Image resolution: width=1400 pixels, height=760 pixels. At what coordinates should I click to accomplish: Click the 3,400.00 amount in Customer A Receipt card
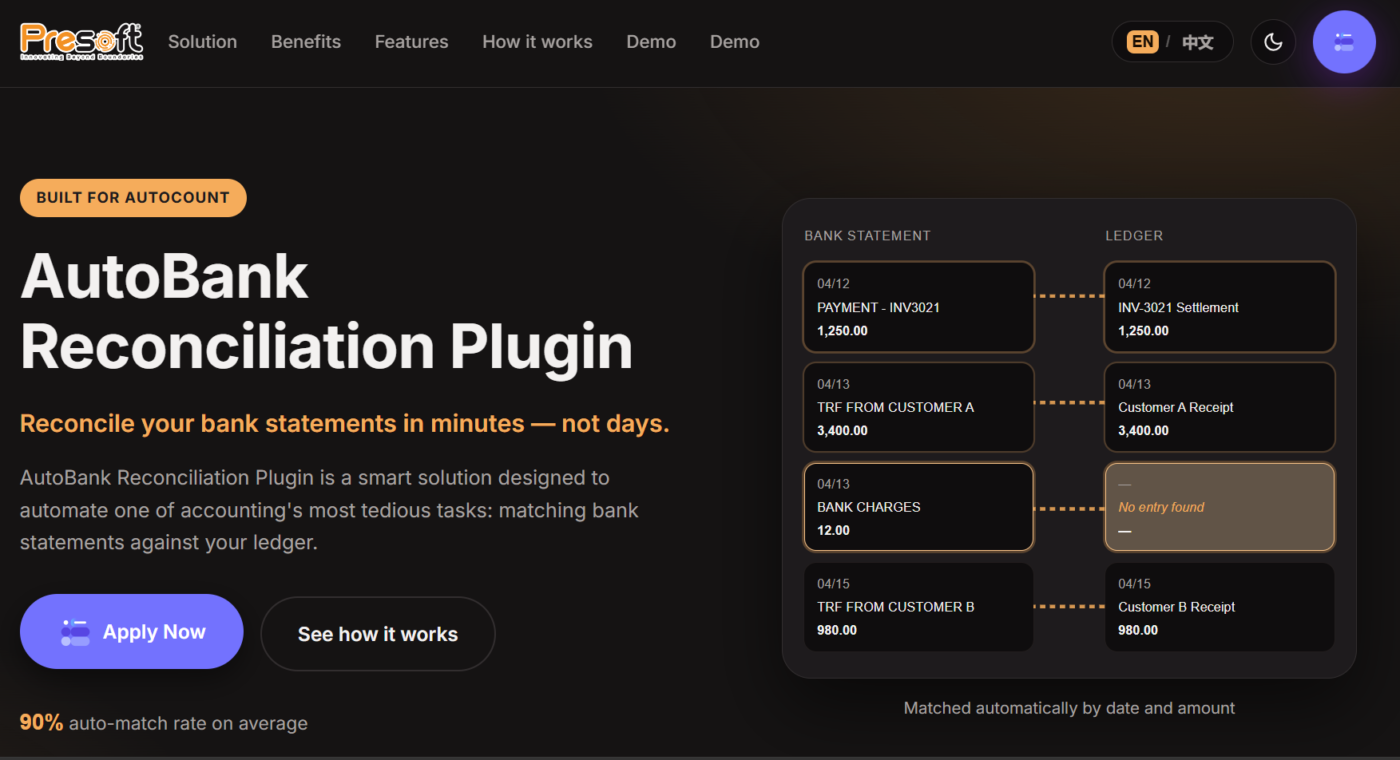[1143, 431]
